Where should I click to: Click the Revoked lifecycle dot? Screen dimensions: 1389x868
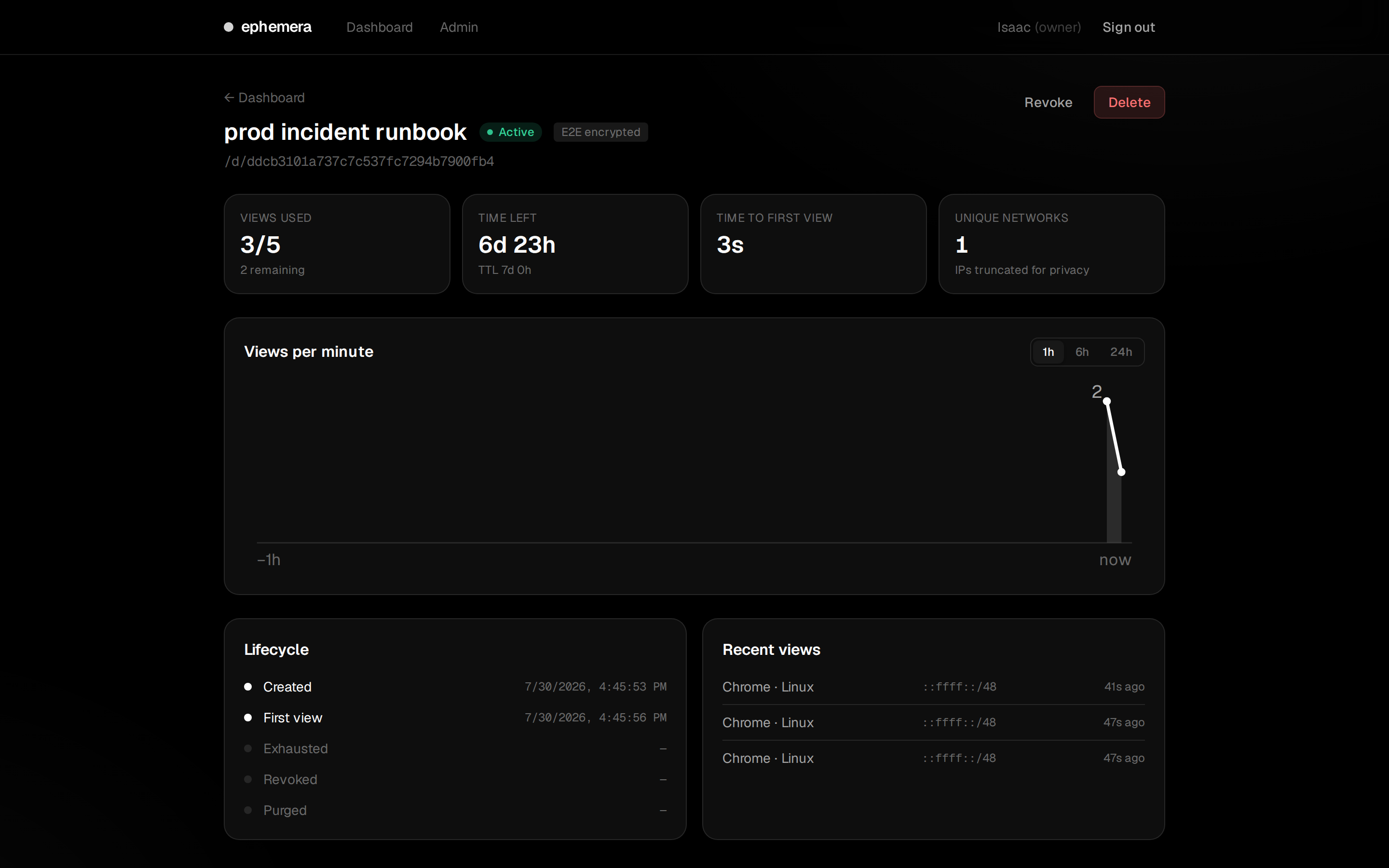coord(248,779)
